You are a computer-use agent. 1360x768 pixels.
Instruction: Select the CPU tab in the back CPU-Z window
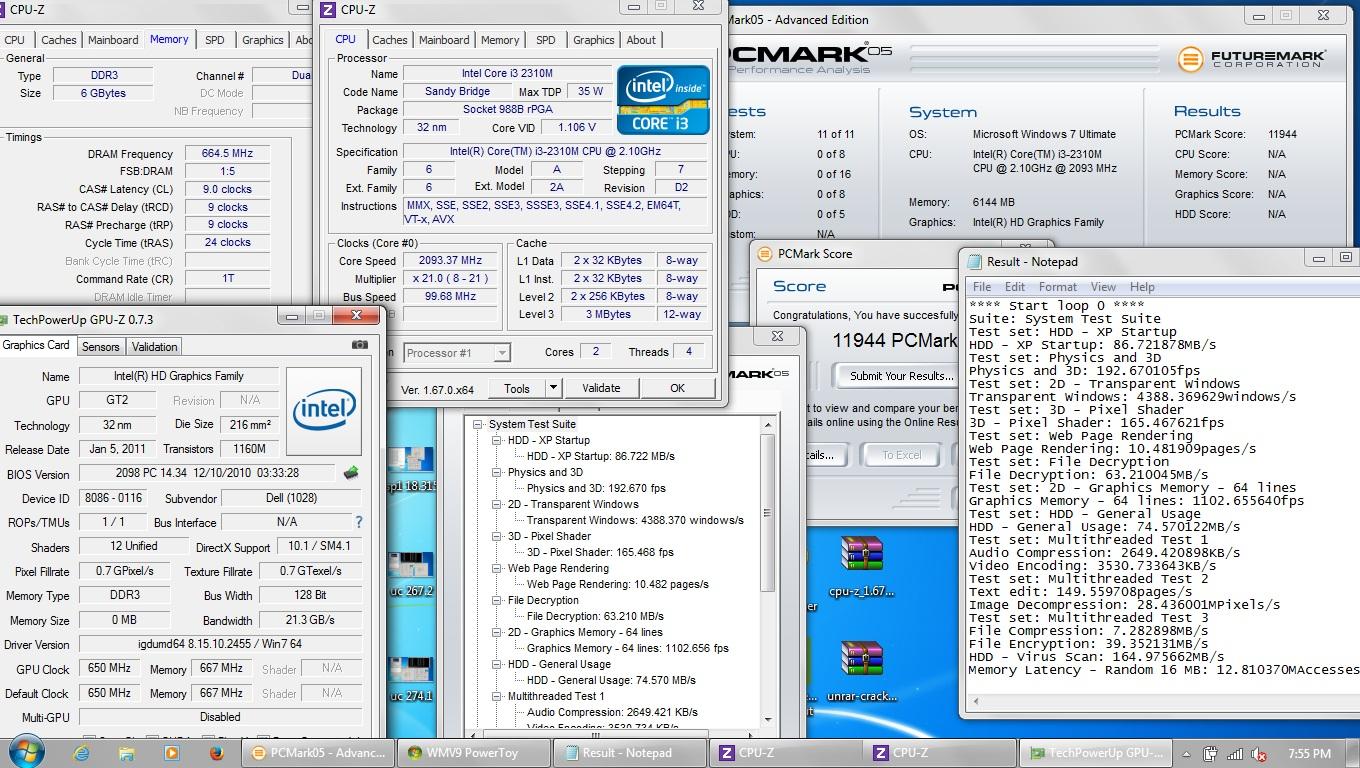pyautogui.click(x=15, y=40)
